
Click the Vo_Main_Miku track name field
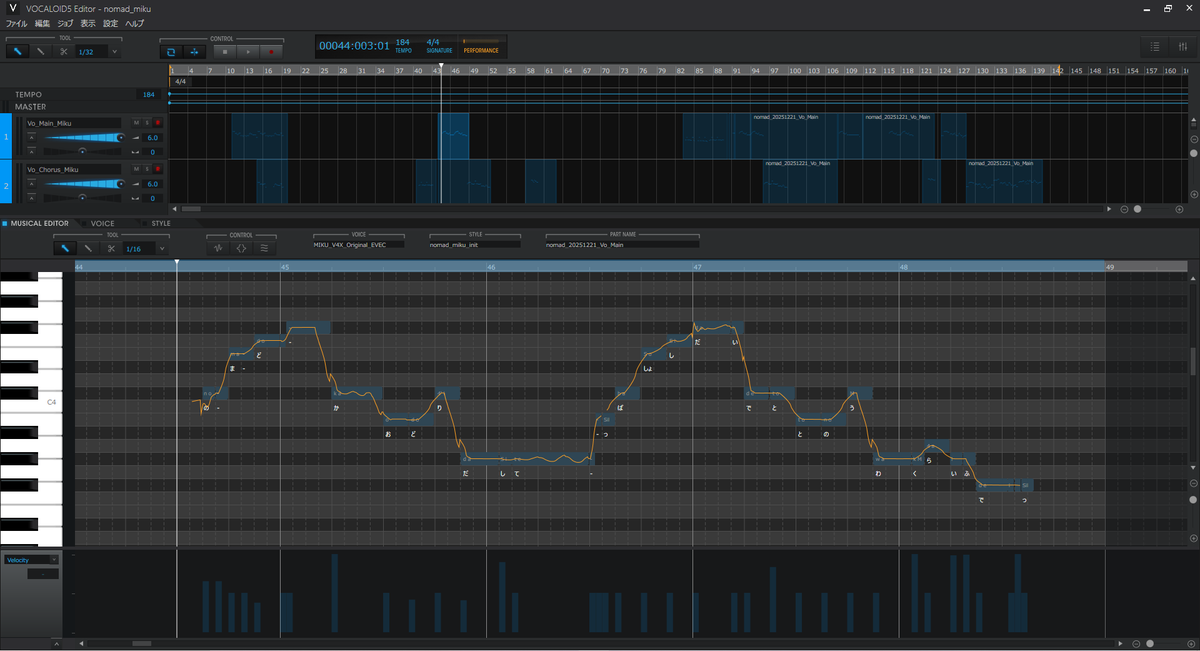73,123
